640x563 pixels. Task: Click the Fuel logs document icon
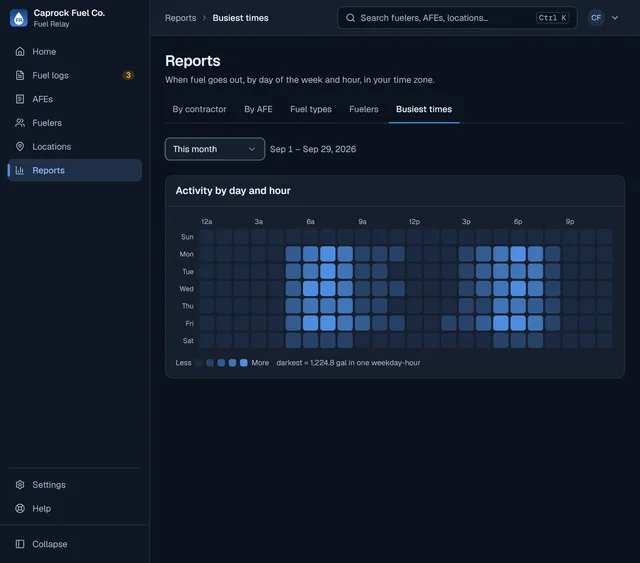(x=20, y=75)
